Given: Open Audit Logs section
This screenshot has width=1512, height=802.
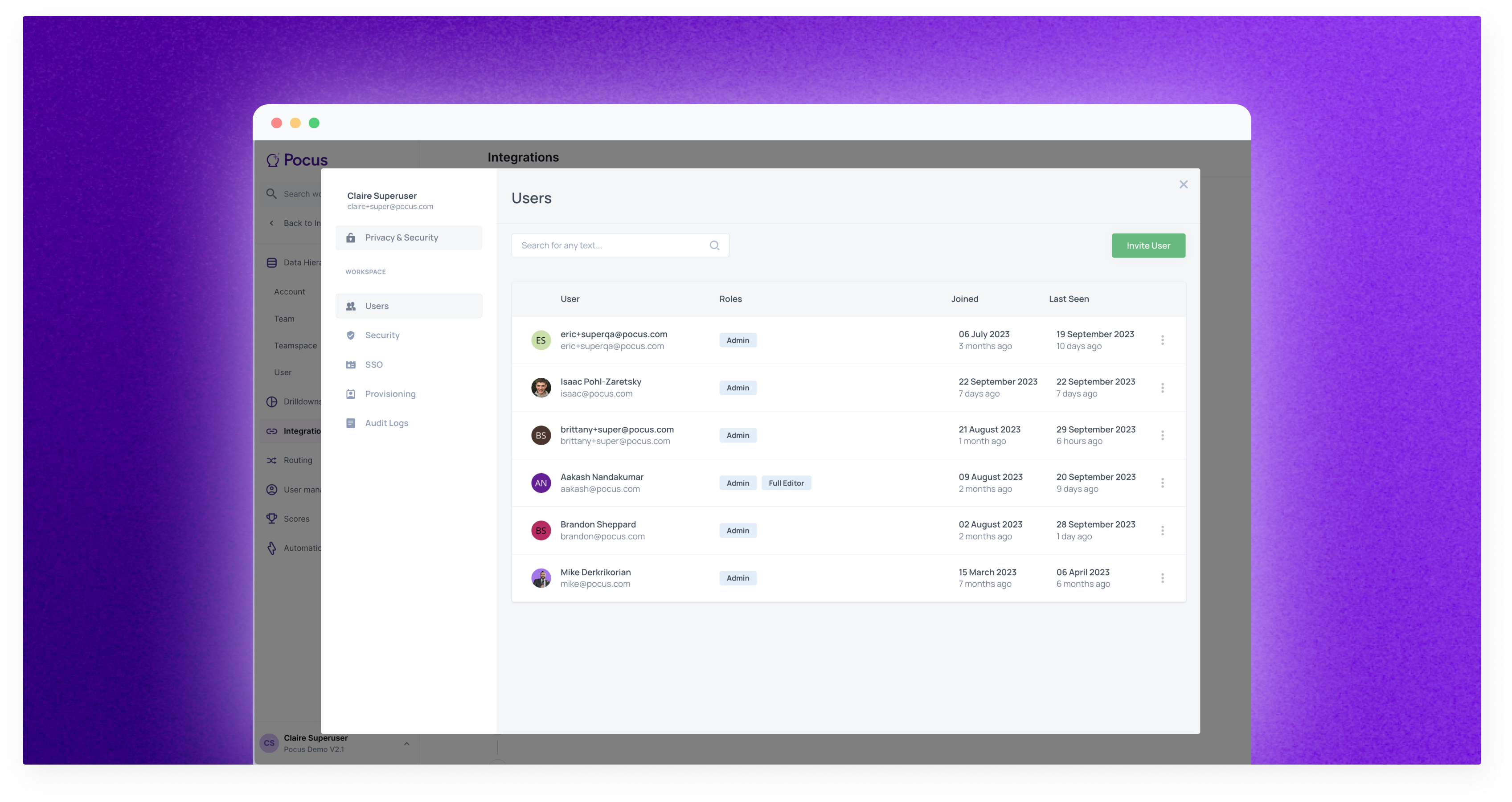Looking at the screenshot, I should pyautogui.click(x=386, y=423).
